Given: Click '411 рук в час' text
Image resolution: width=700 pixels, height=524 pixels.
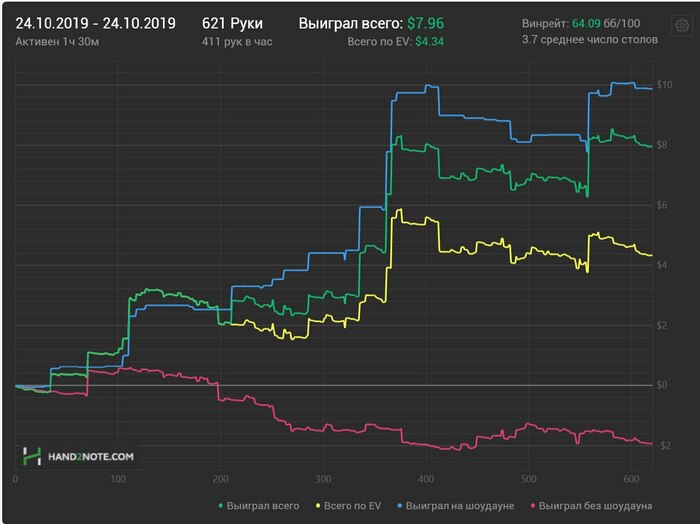Looking at the screenshot, I should (237, 42).
